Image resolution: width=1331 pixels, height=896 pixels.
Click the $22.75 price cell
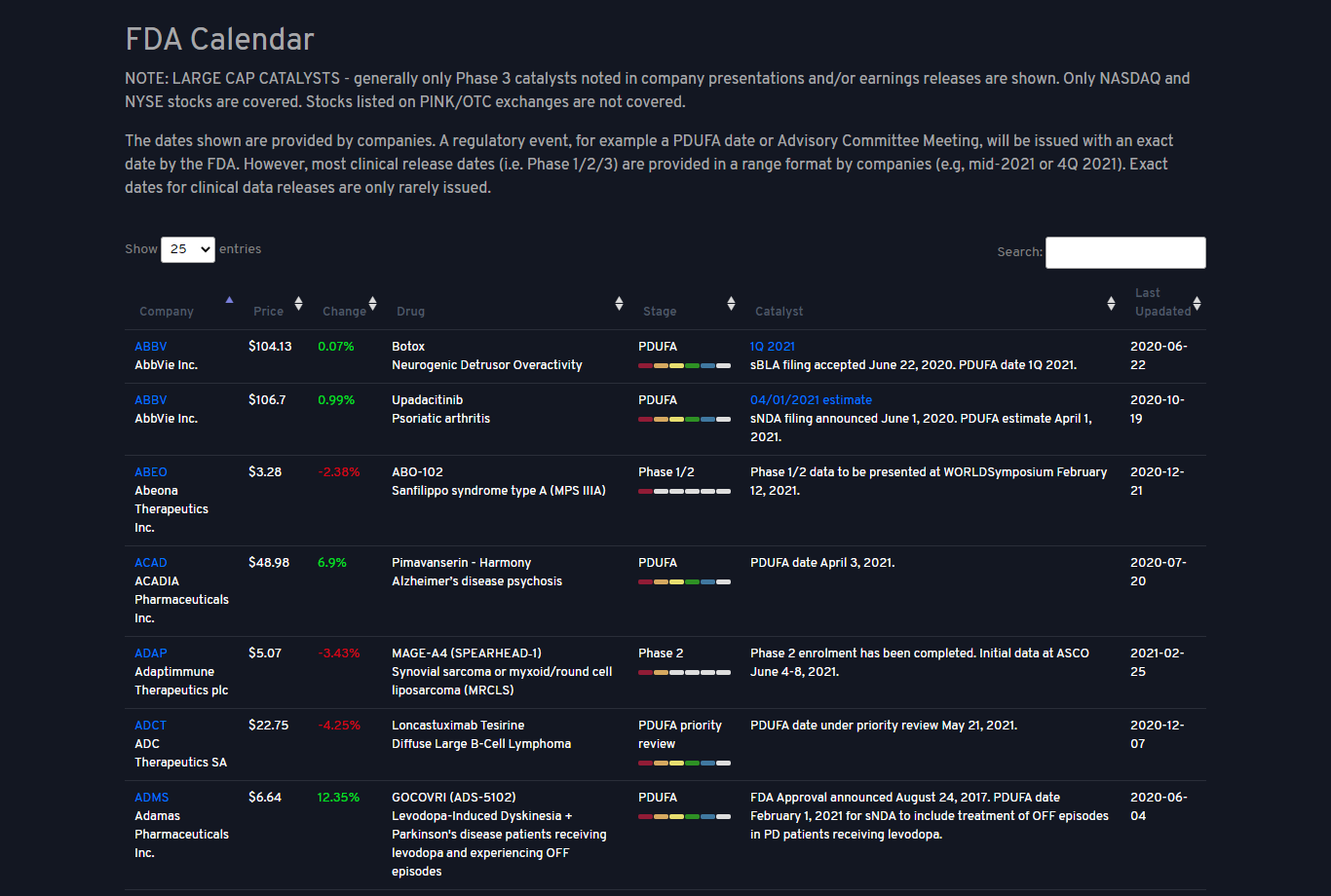point(269,726)
